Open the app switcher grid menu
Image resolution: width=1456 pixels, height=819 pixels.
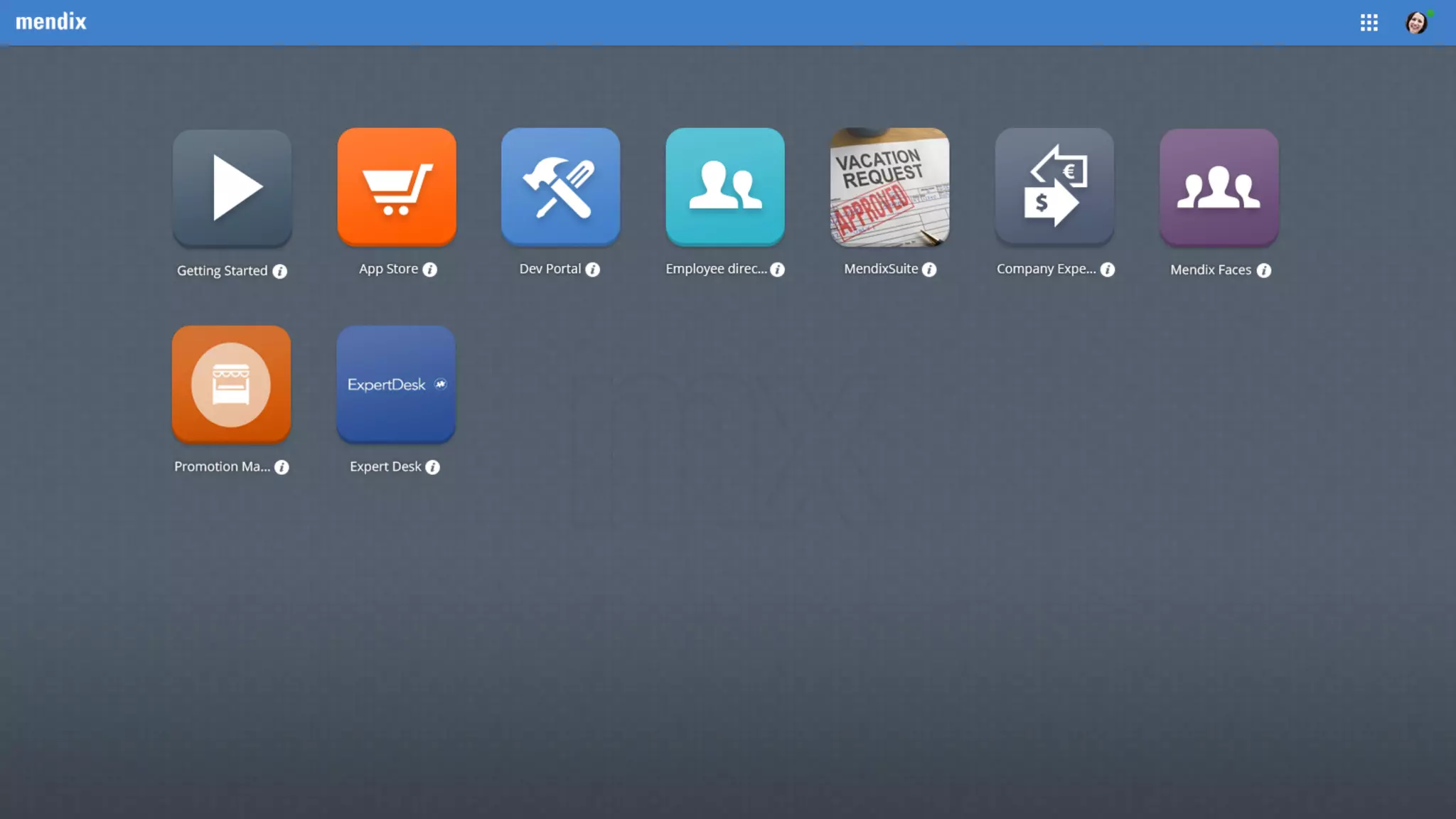(1369, 23)
